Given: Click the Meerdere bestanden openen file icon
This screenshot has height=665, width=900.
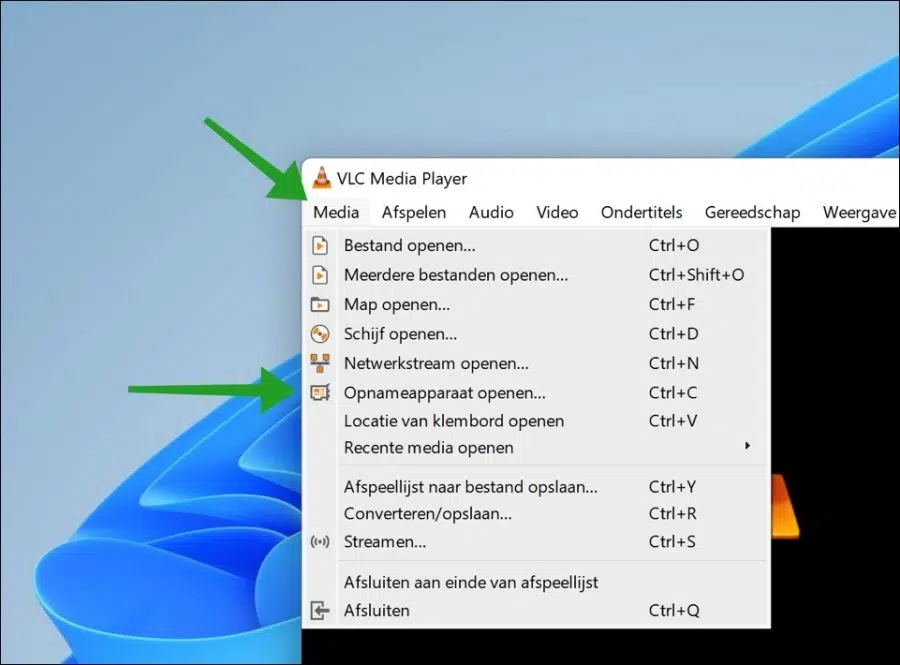Looking at the screenshot, I should (x=320, y=275).
